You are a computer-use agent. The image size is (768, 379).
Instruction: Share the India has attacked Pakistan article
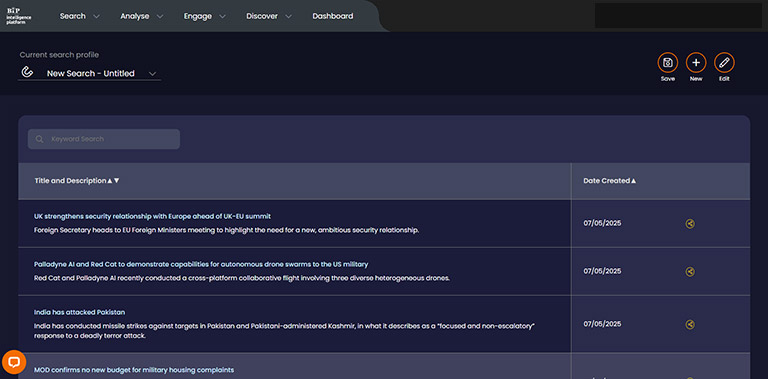[x=690, y=324]
